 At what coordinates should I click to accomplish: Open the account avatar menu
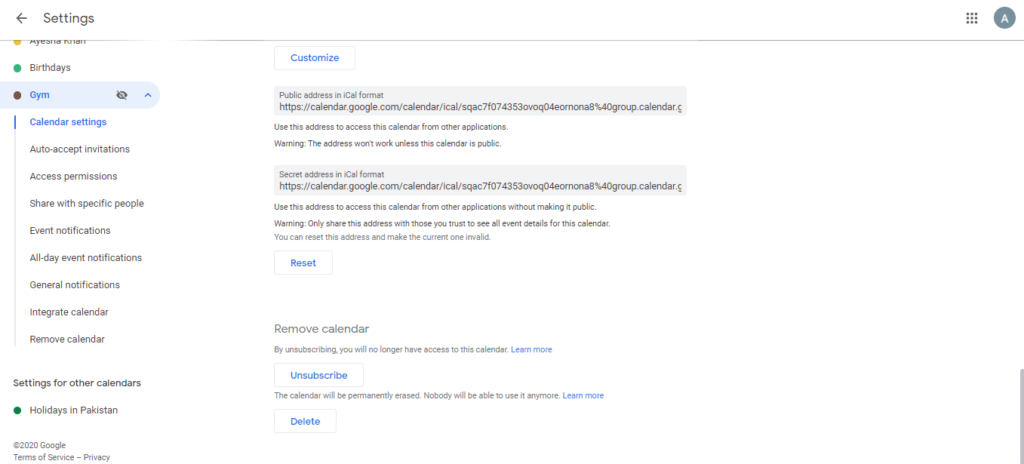point(1004,18)
